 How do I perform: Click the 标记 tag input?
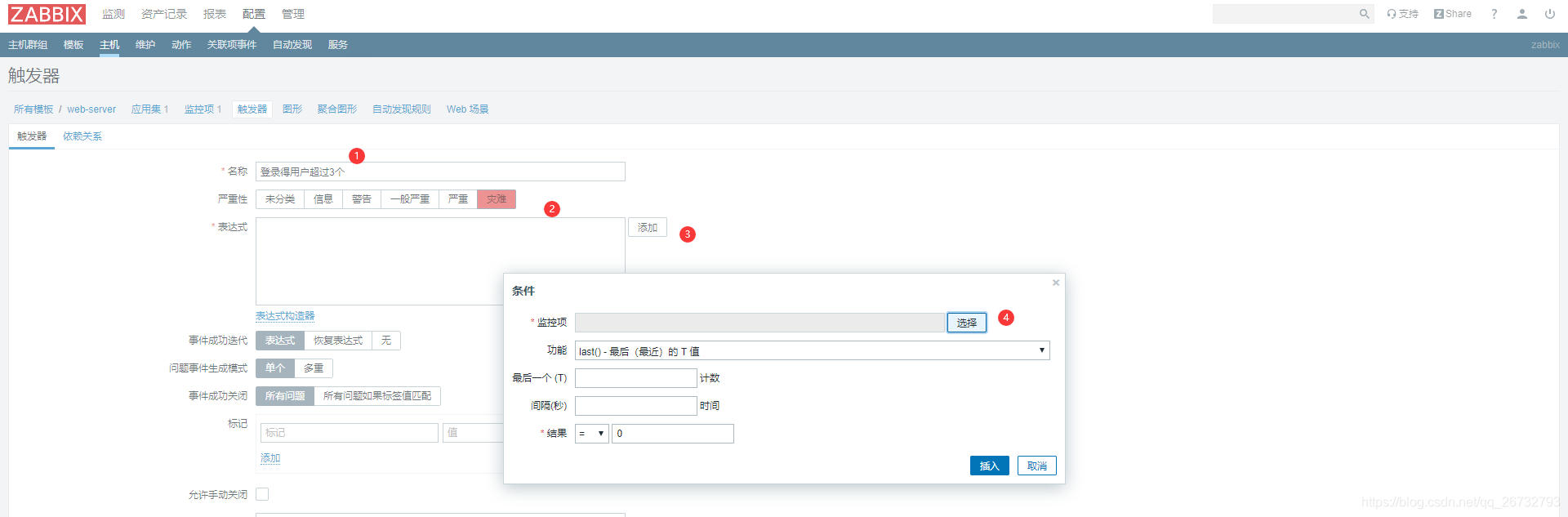(350, 433)
